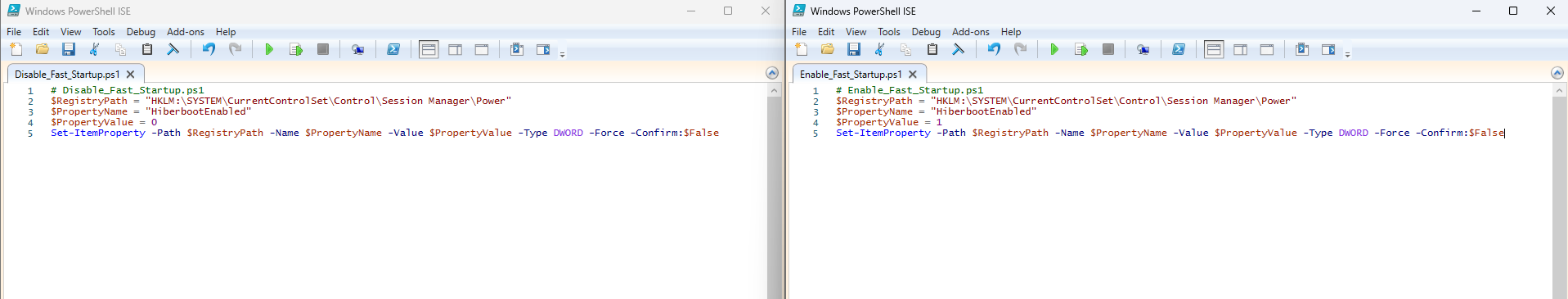Toggle Command Add-on pane in right ISE window

(1328, 50)
